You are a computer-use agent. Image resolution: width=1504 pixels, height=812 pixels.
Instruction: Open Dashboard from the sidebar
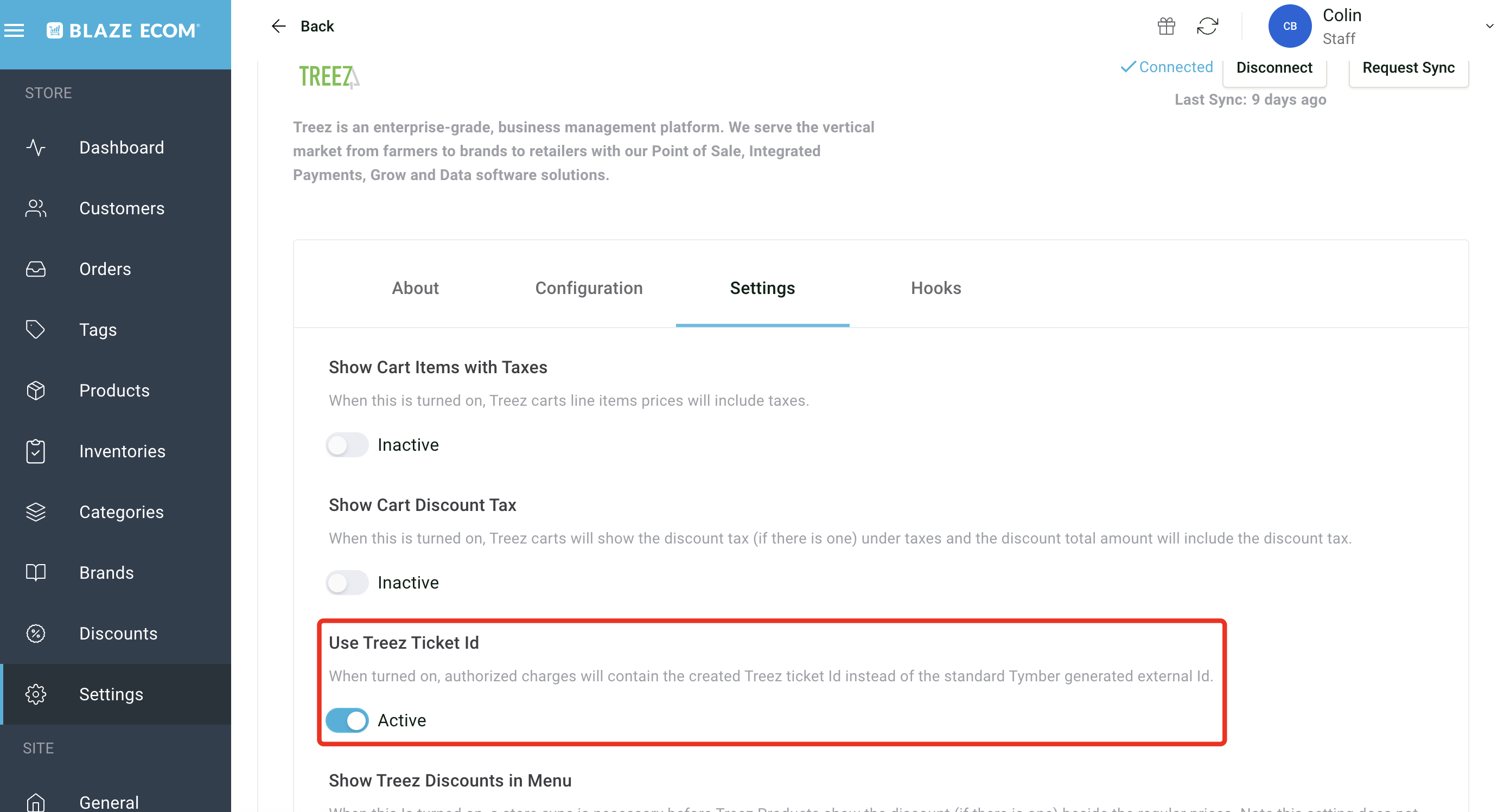tap(122, 147)
